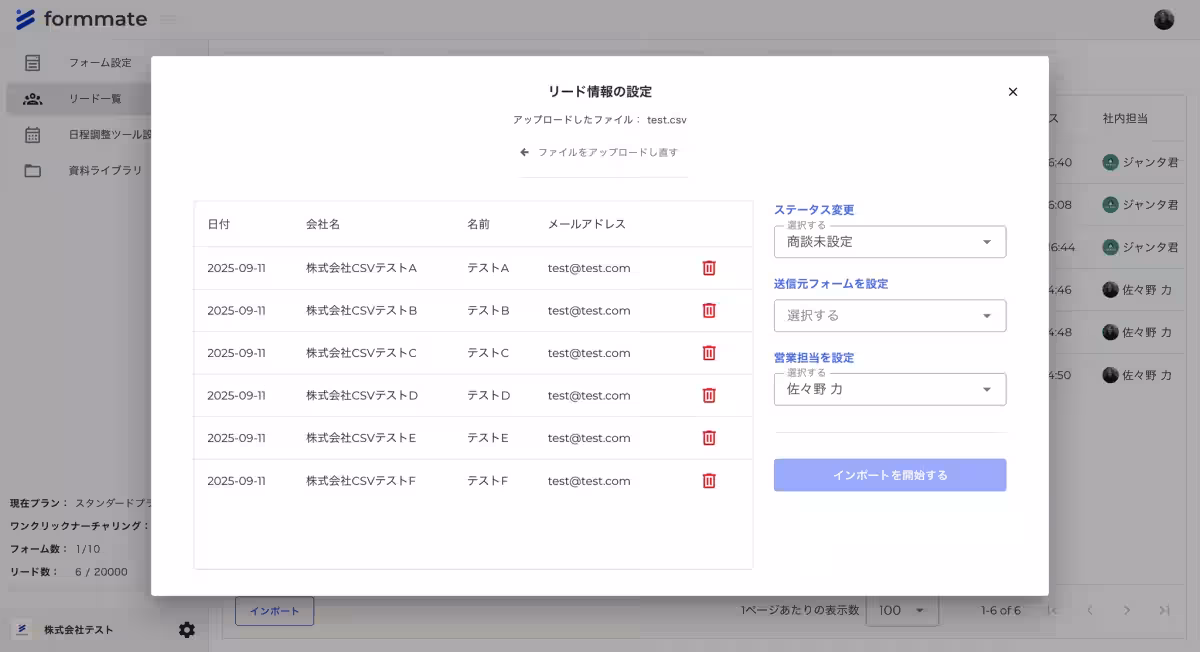Click the trash icon beside テストC

pos(708,353)
